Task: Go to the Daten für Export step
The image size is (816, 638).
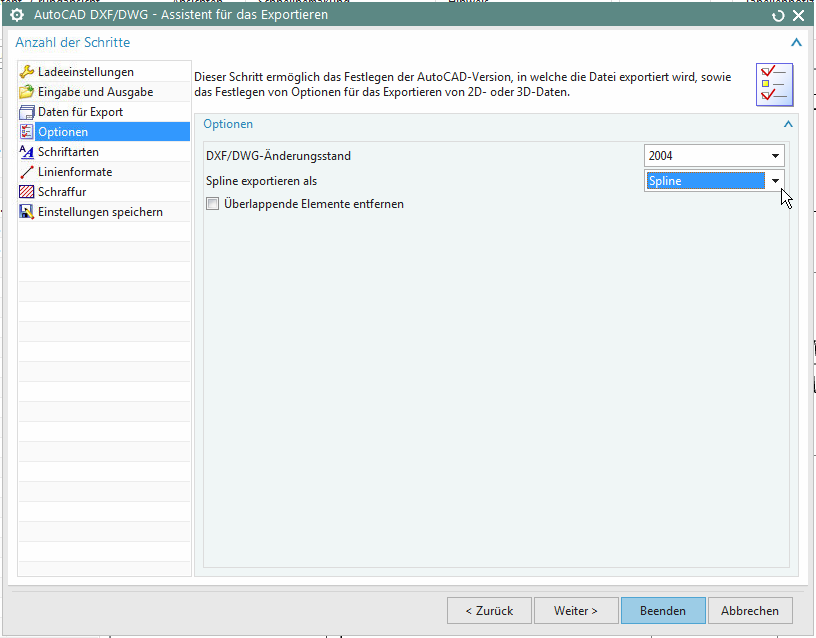Action: (x=104, y=112)
